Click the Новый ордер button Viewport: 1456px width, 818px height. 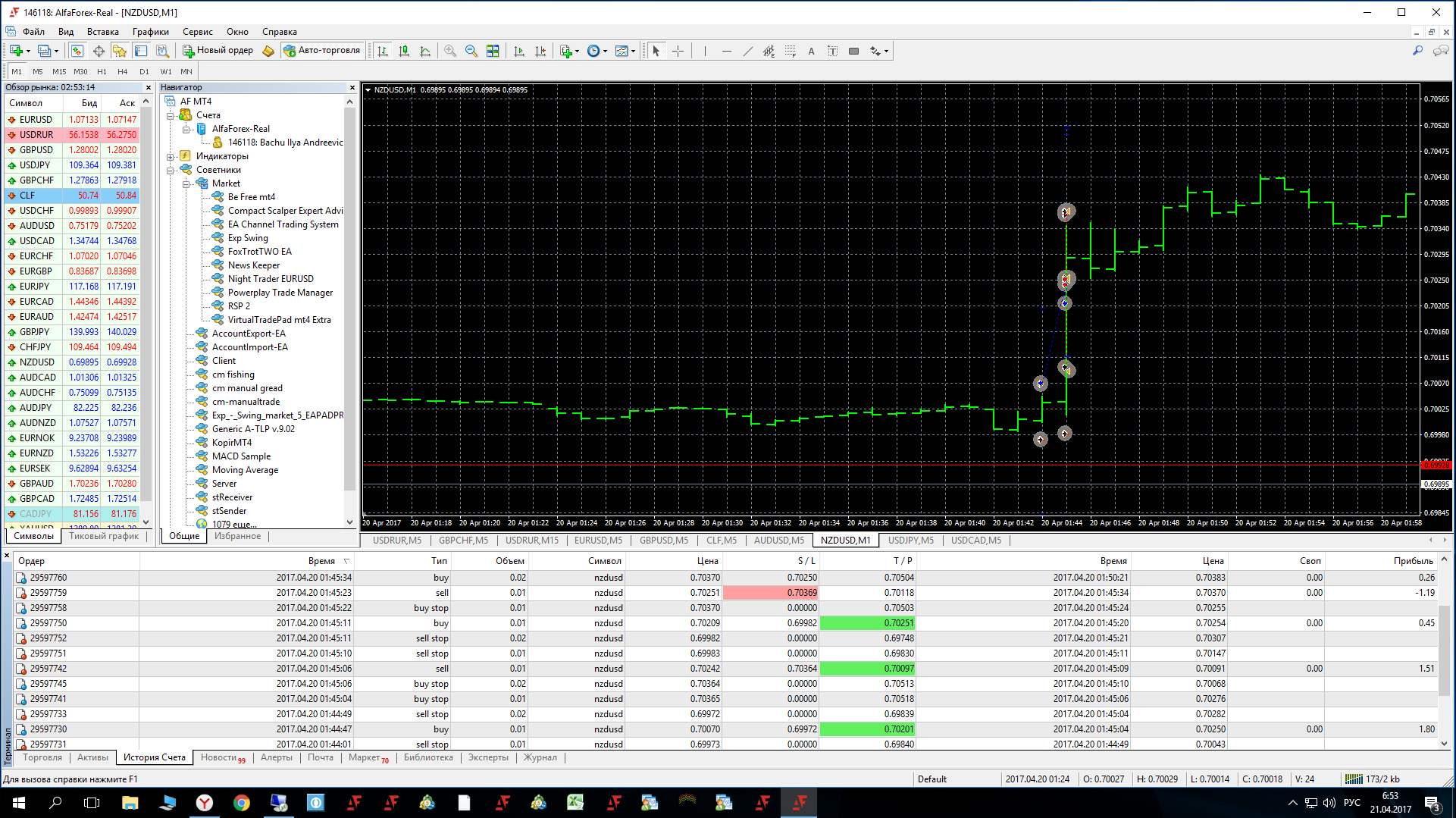coord(218,51)
